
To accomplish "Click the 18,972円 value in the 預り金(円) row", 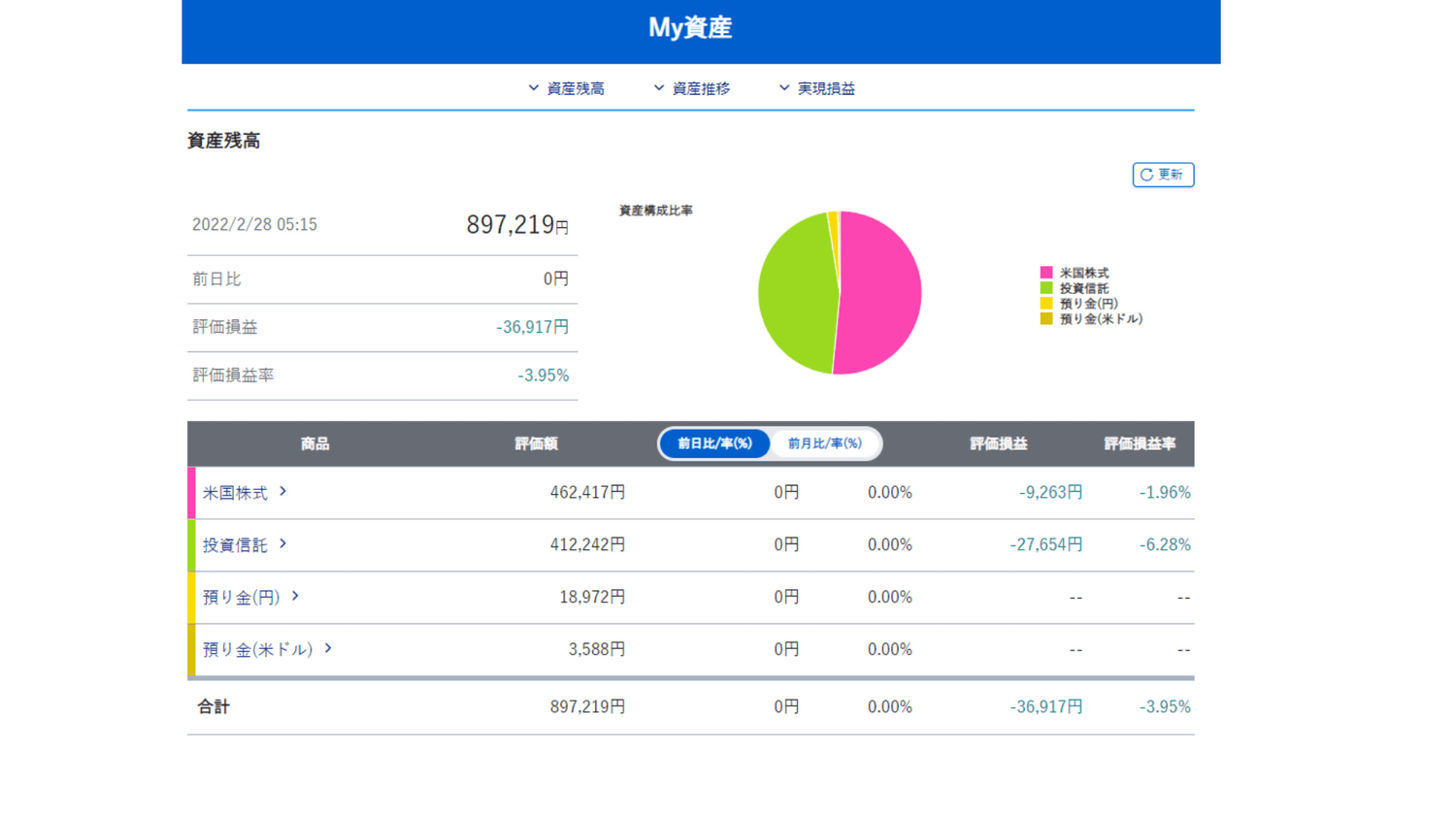I will pos(592,598).
